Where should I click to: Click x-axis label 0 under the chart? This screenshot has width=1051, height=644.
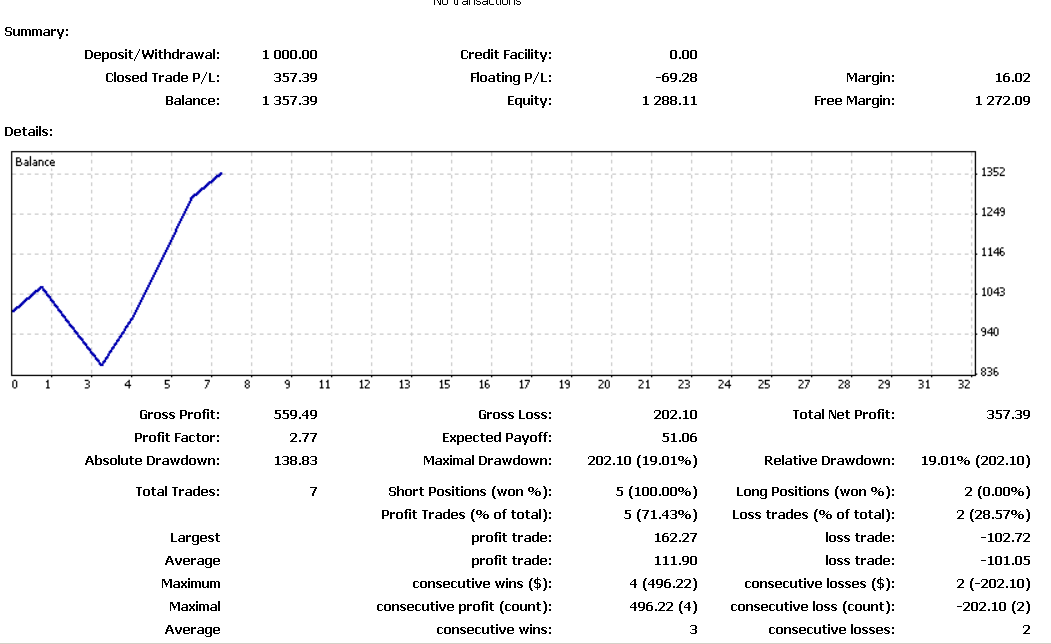click(x=15, y=385)
